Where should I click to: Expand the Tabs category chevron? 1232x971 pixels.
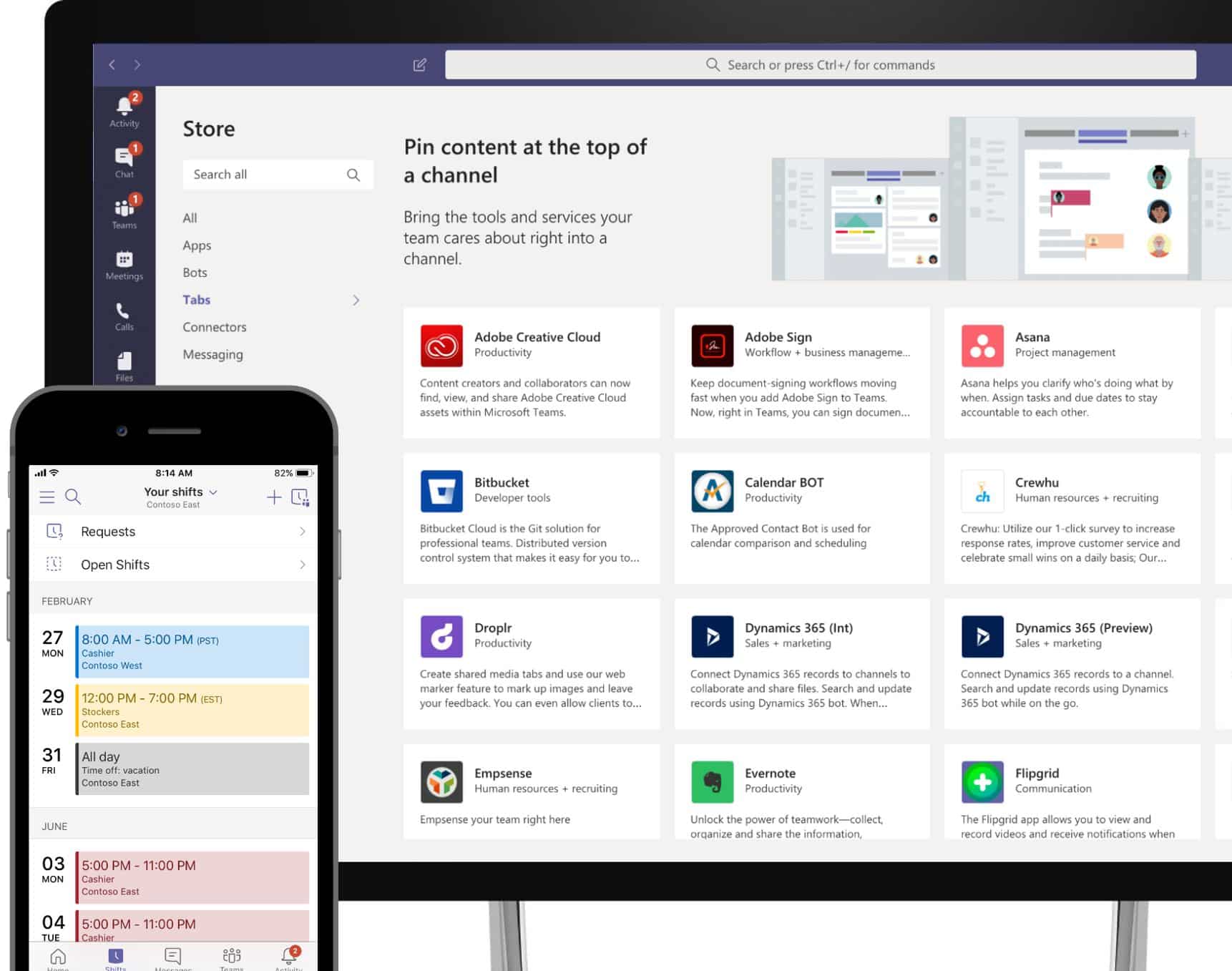click(356, 301)
